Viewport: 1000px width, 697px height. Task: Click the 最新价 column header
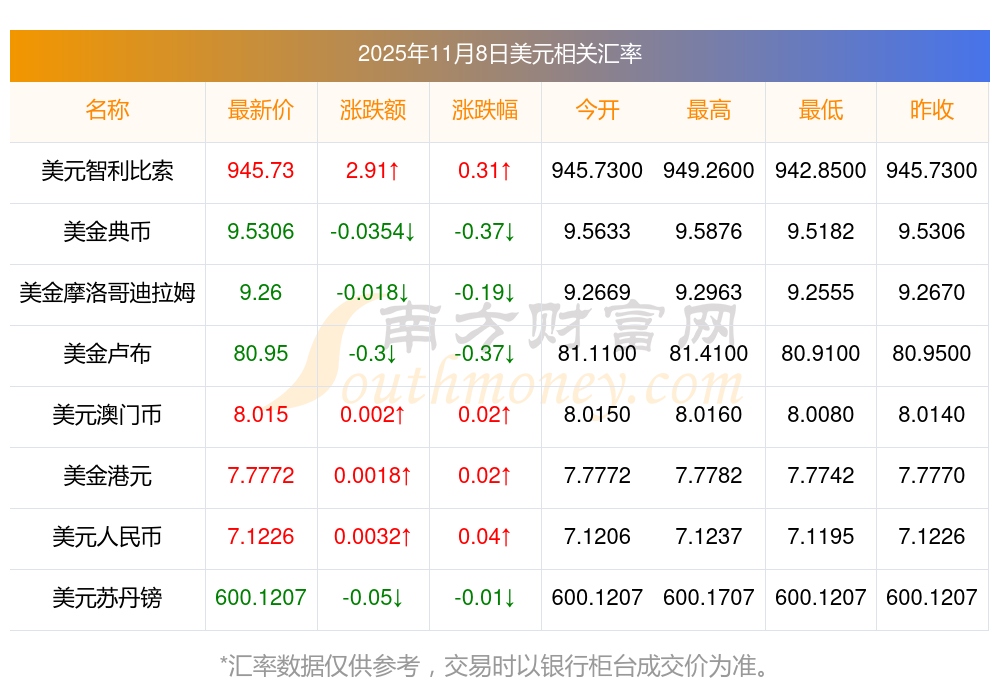tap(261, 111)
